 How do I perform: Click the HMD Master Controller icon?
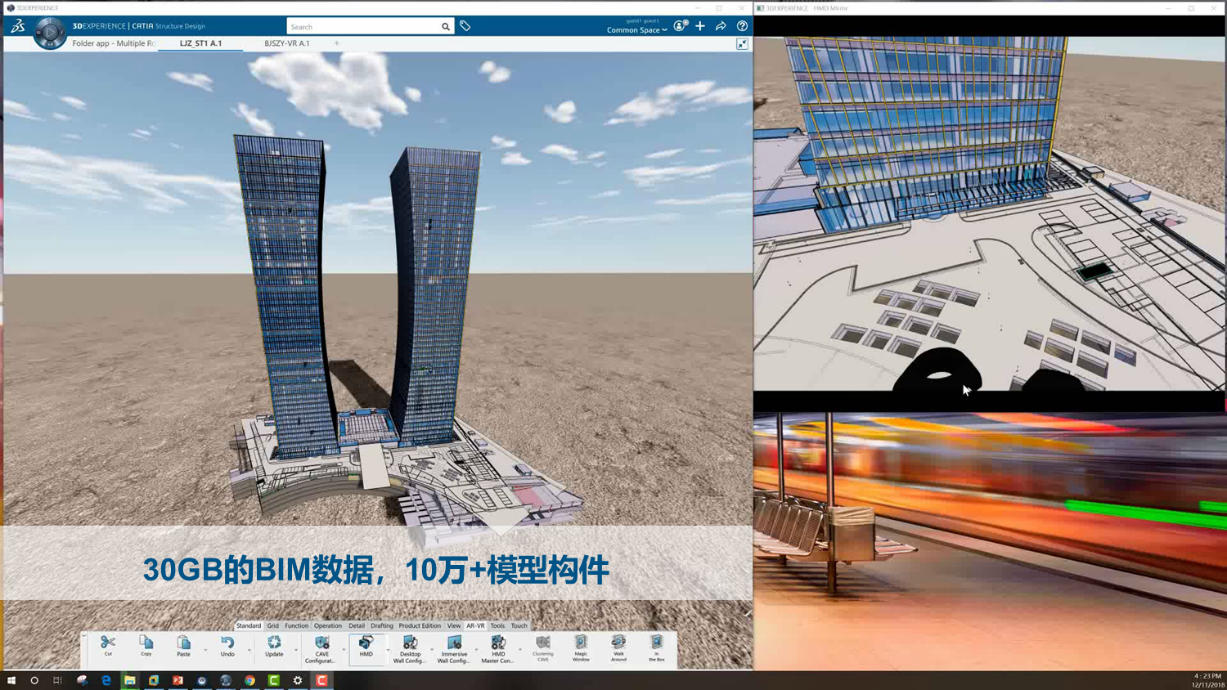pyautogui.click(x=497, y=647)
